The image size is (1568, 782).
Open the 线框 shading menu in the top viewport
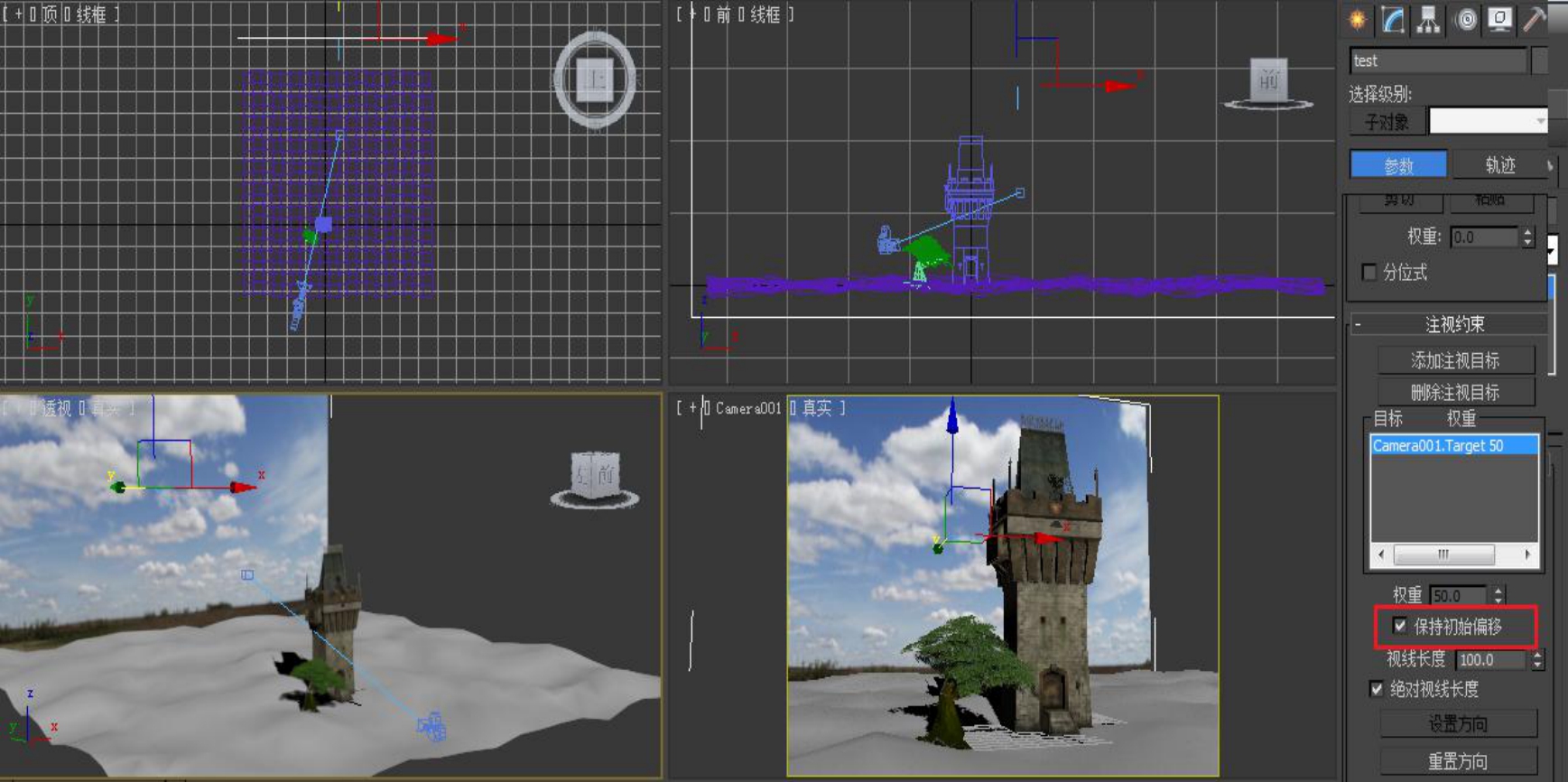(x=90, y=14)
